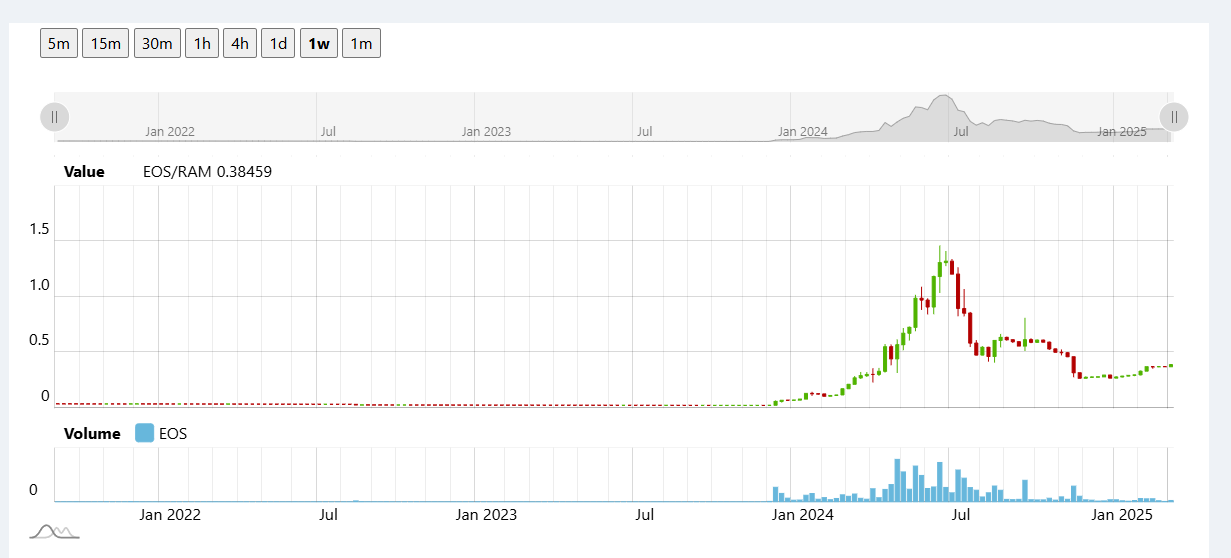Screen dimensions: 1231x558
Task: Click the chart logo icon at bottom-left
Action: (x=54, y=531)
